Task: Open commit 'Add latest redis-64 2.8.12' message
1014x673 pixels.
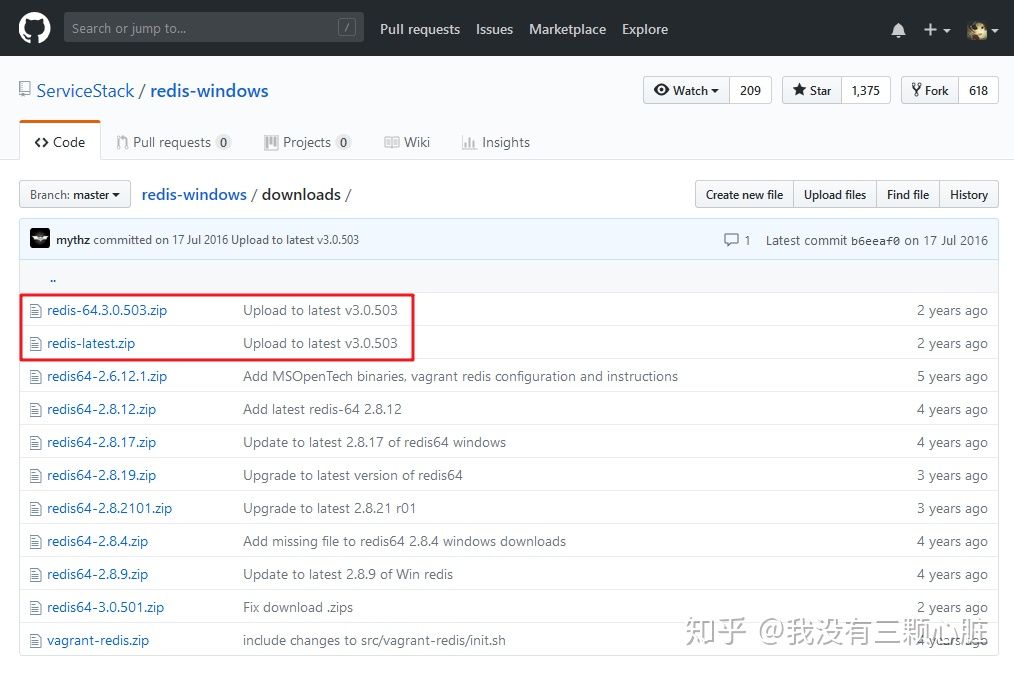Action: [322, 409]
